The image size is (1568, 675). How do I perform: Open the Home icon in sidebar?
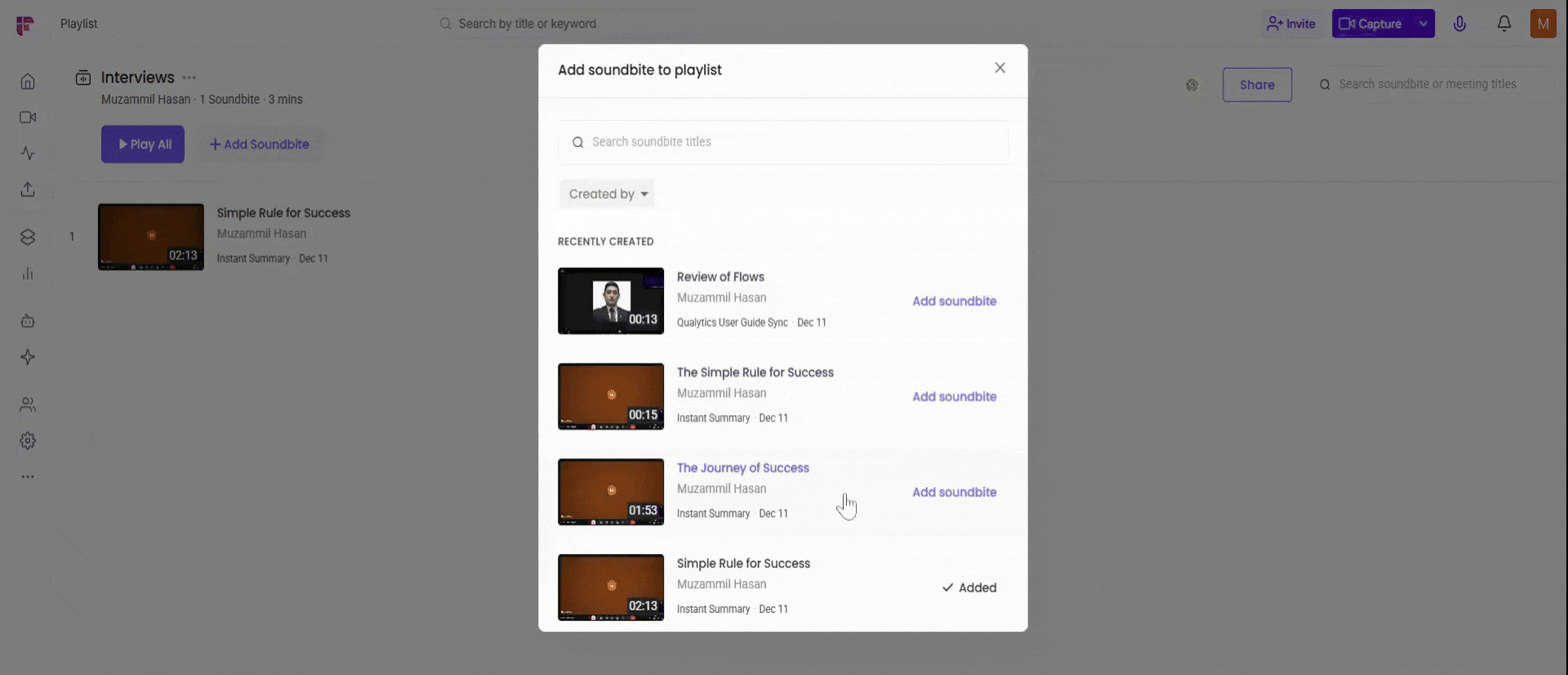pos(28,82)
